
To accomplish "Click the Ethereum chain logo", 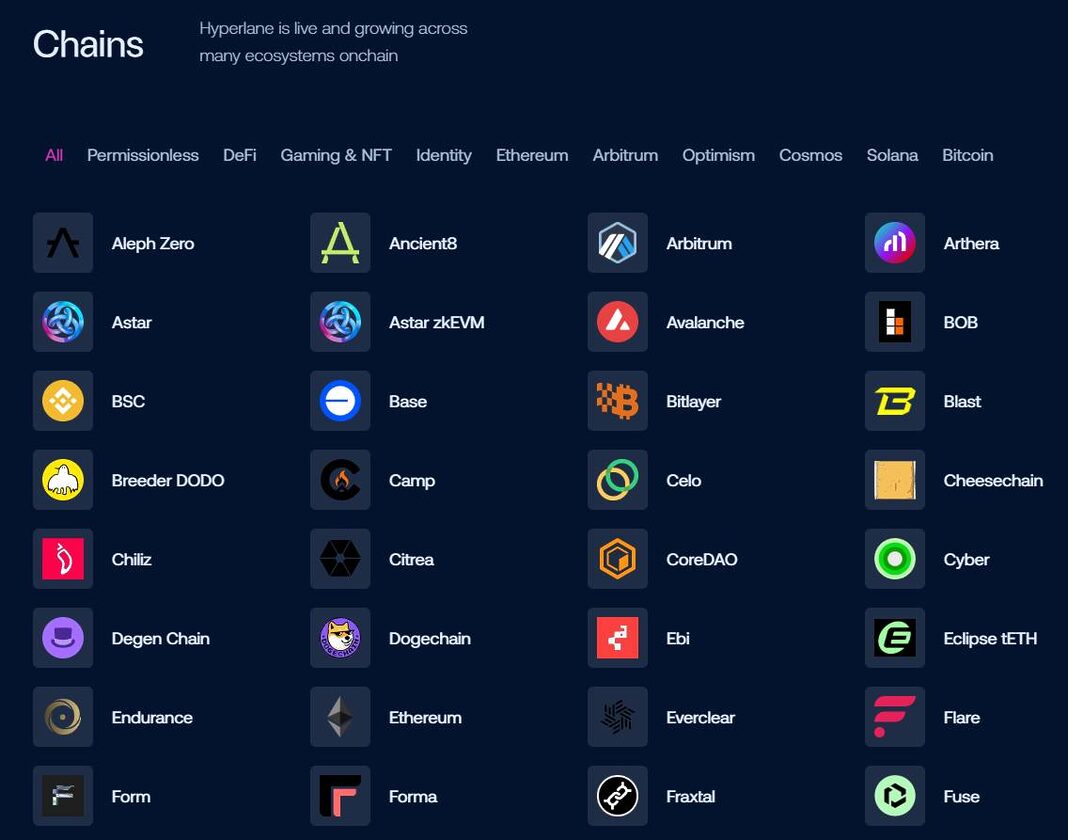I will [x=340, y=717].
